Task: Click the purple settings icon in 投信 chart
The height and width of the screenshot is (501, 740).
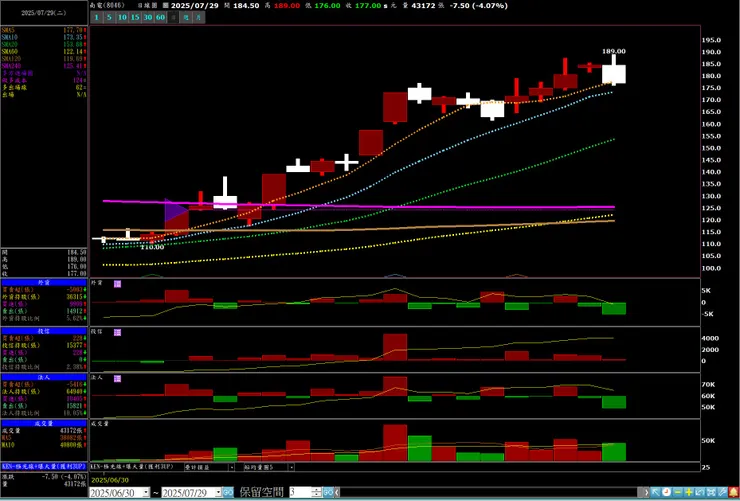Action: click(x=118, y=332)
